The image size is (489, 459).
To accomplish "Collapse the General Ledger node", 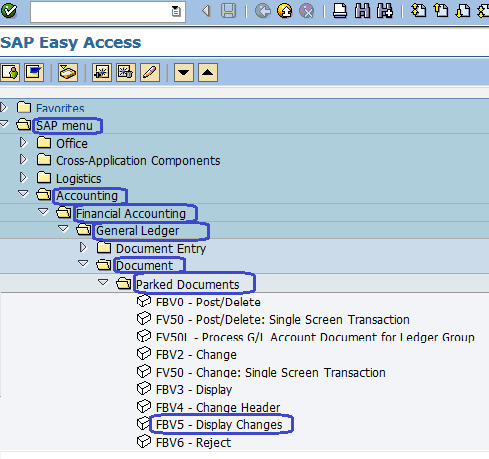I will (63, 229).
